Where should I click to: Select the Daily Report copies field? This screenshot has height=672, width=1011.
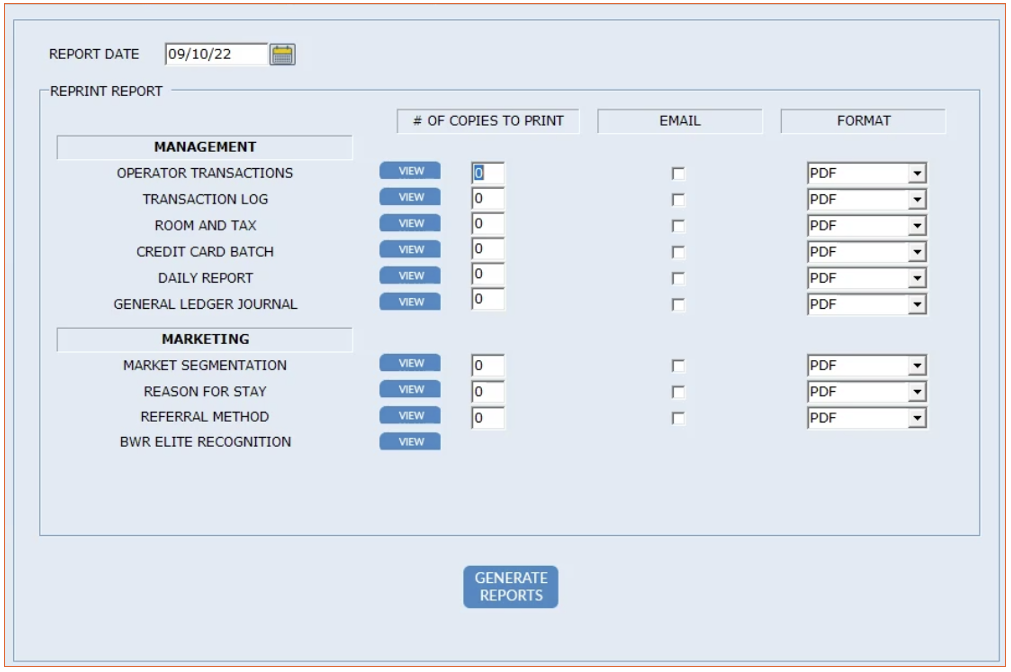tap(488, 275)
